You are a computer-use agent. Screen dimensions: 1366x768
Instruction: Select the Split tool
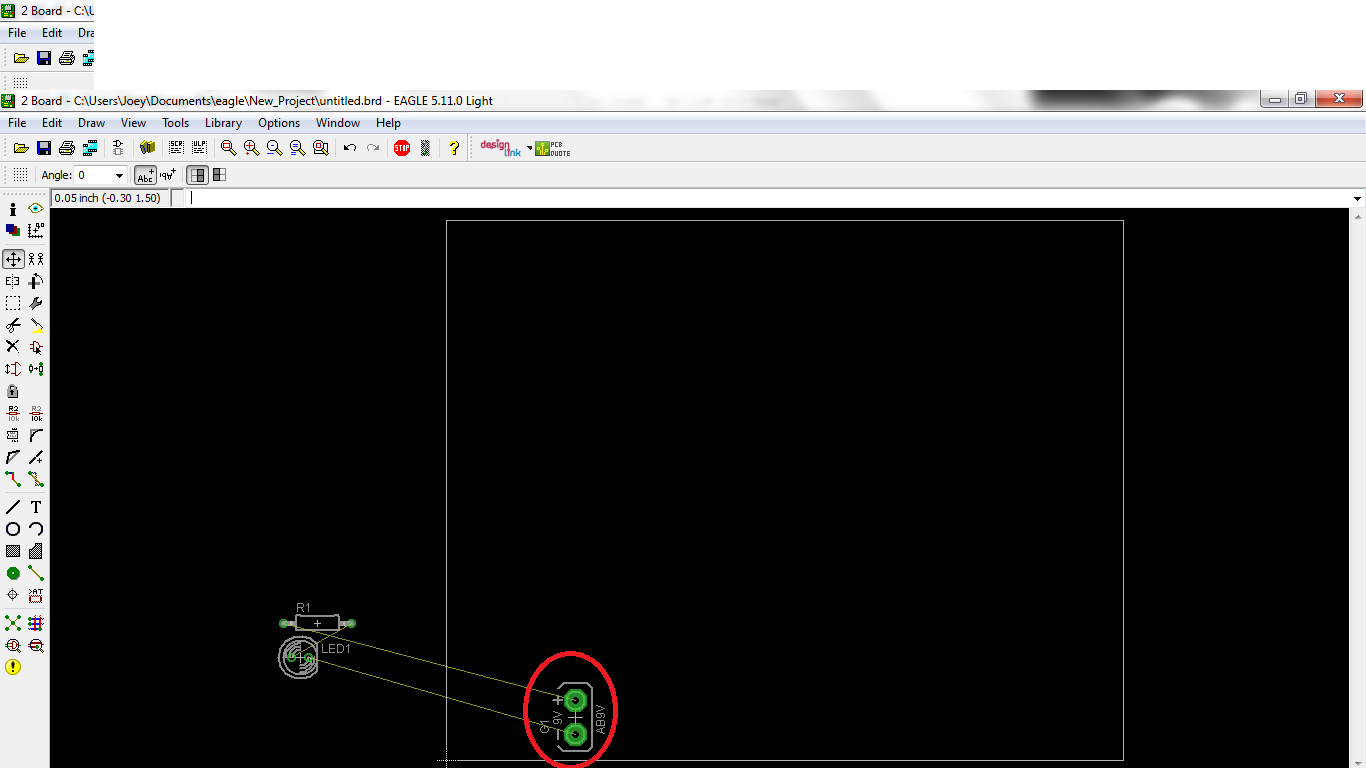[13, 457]
